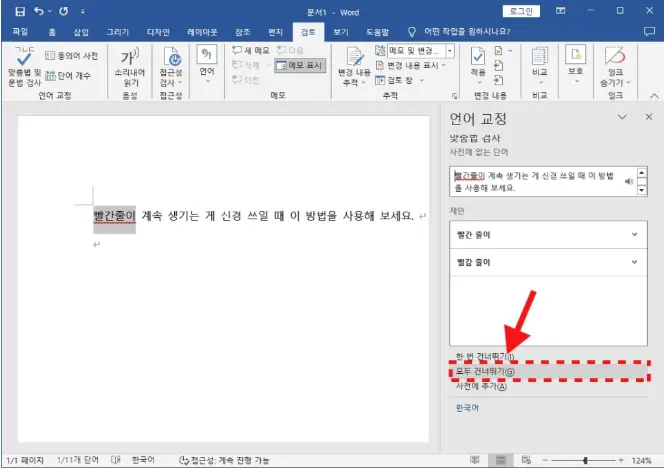
Task: Expand options for suggestion 빨간 줄이
Action: click(x=636, y=234)
